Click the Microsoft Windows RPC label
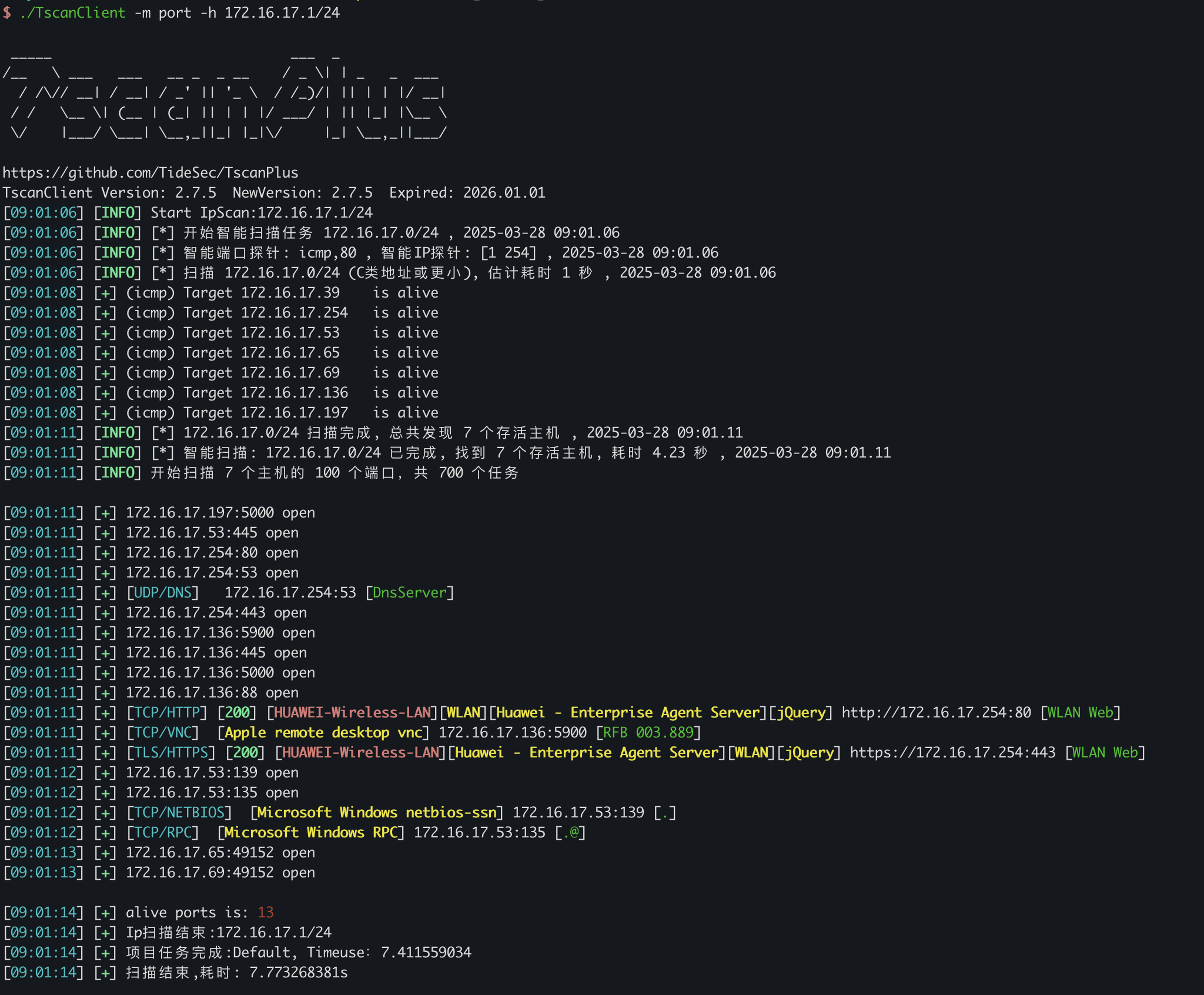 click(311, 833)
